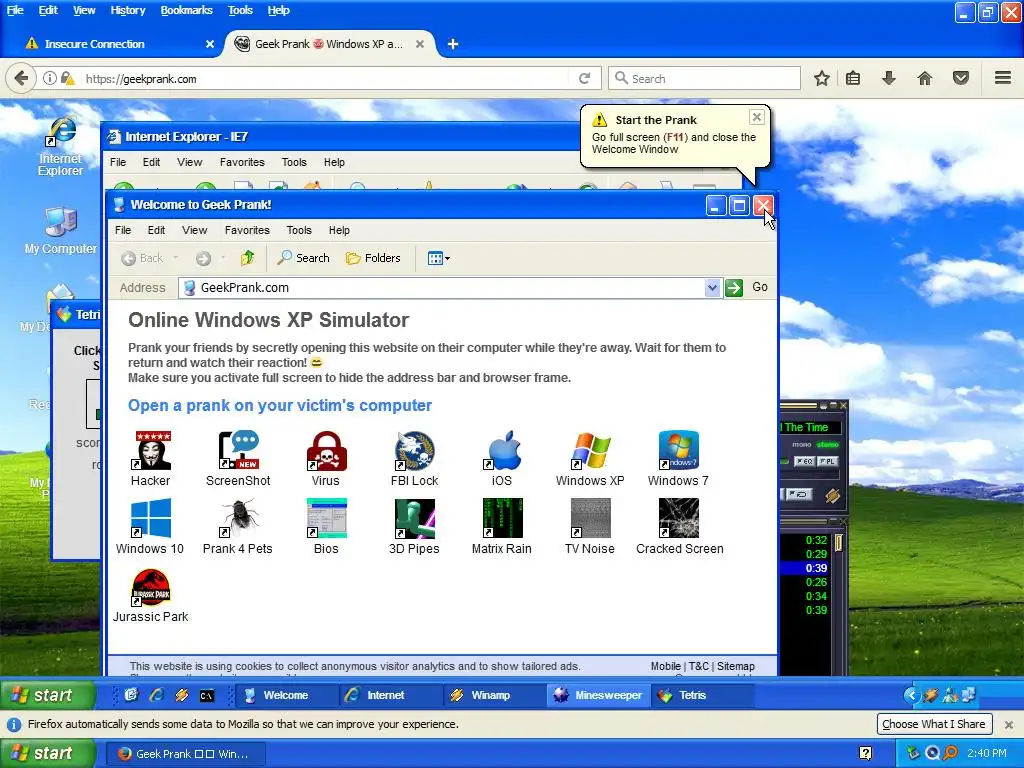Image resolution: width=1024 pixels, height=768 pixels.
Task: Click the Firefox back arrow
Action: [x=21, y=78]
